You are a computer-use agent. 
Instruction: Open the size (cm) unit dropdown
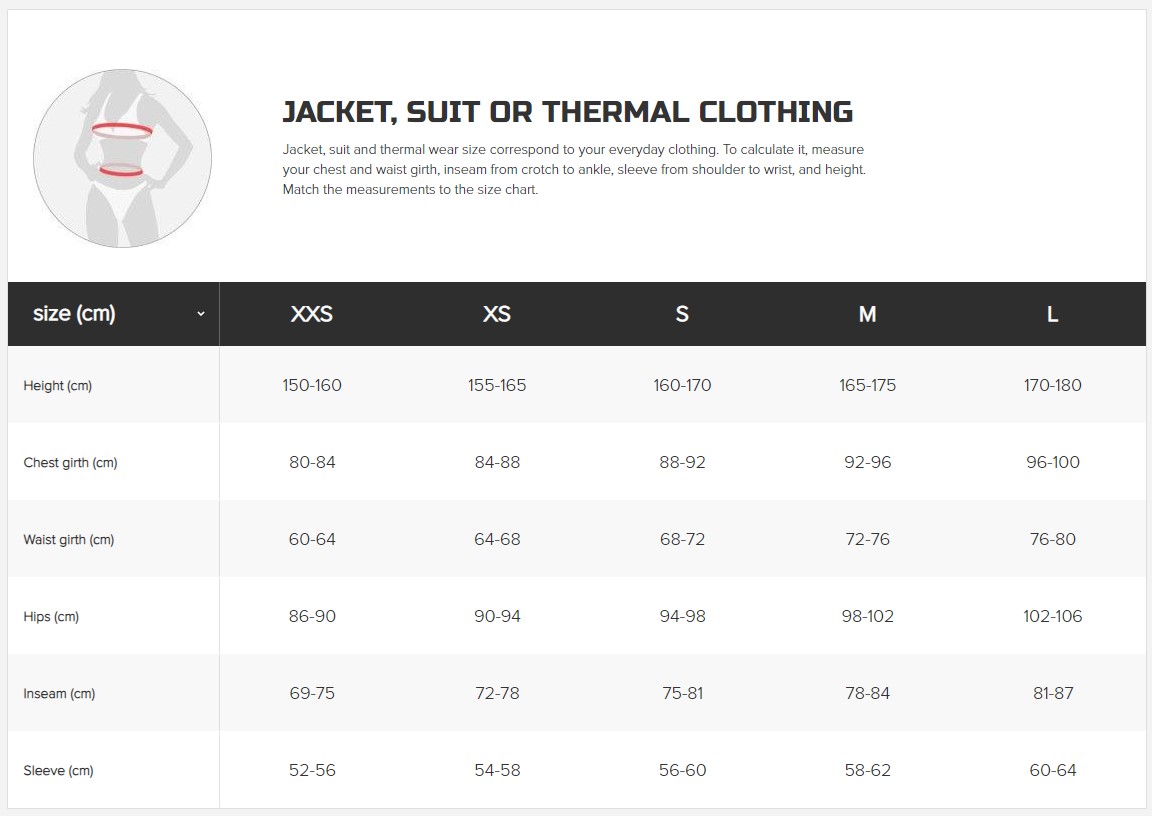113,314
